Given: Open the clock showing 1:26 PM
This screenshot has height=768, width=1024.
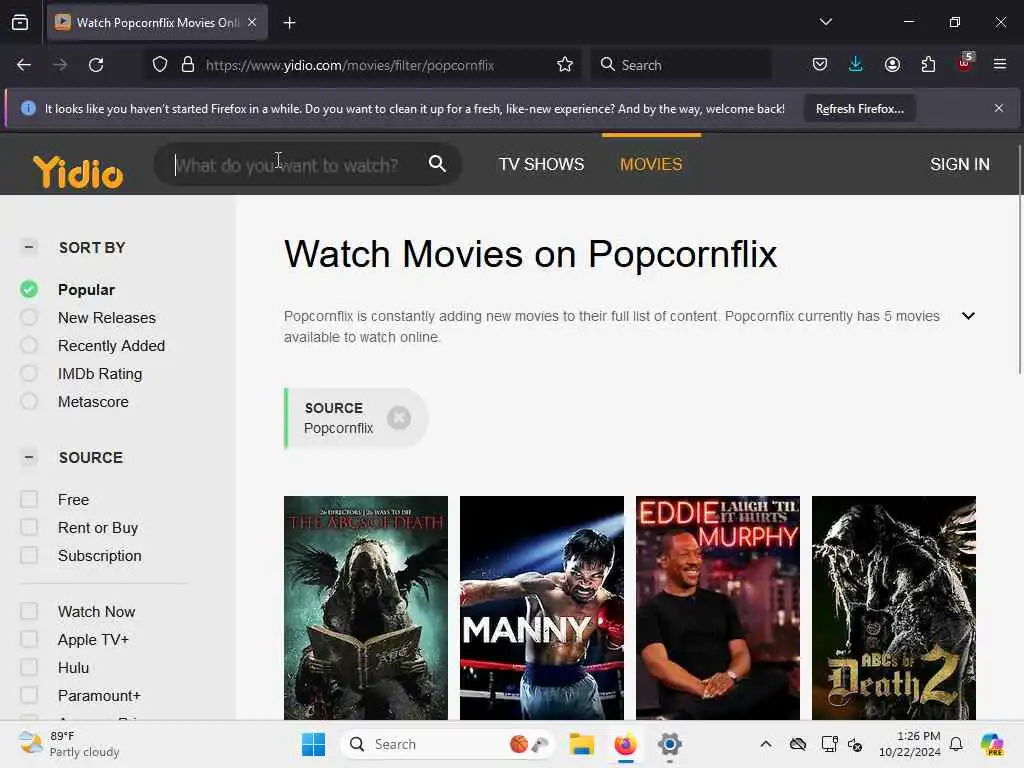Looking at the screenshot, I should click(909, 744).
